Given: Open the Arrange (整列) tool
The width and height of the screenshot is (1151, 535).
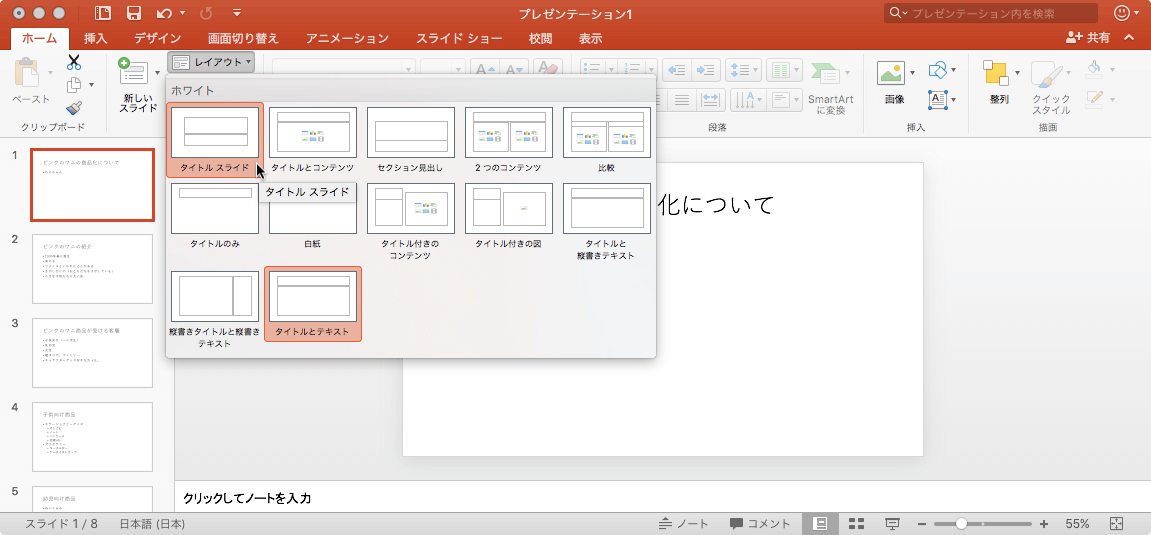Looking at the screenshot, I should click(996, 74).
